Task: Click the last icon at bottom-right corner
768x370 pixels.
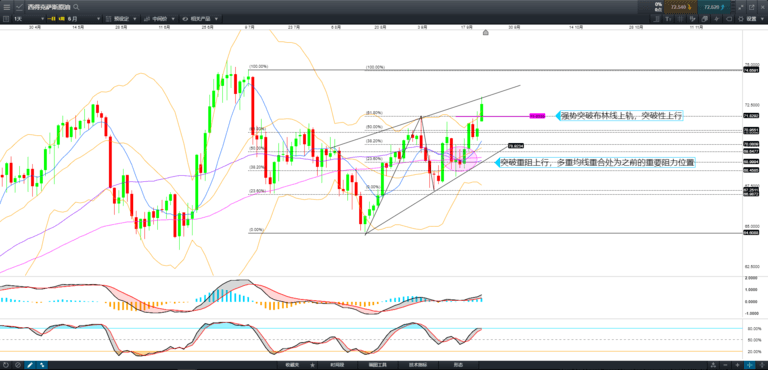Action: [762, 365]
